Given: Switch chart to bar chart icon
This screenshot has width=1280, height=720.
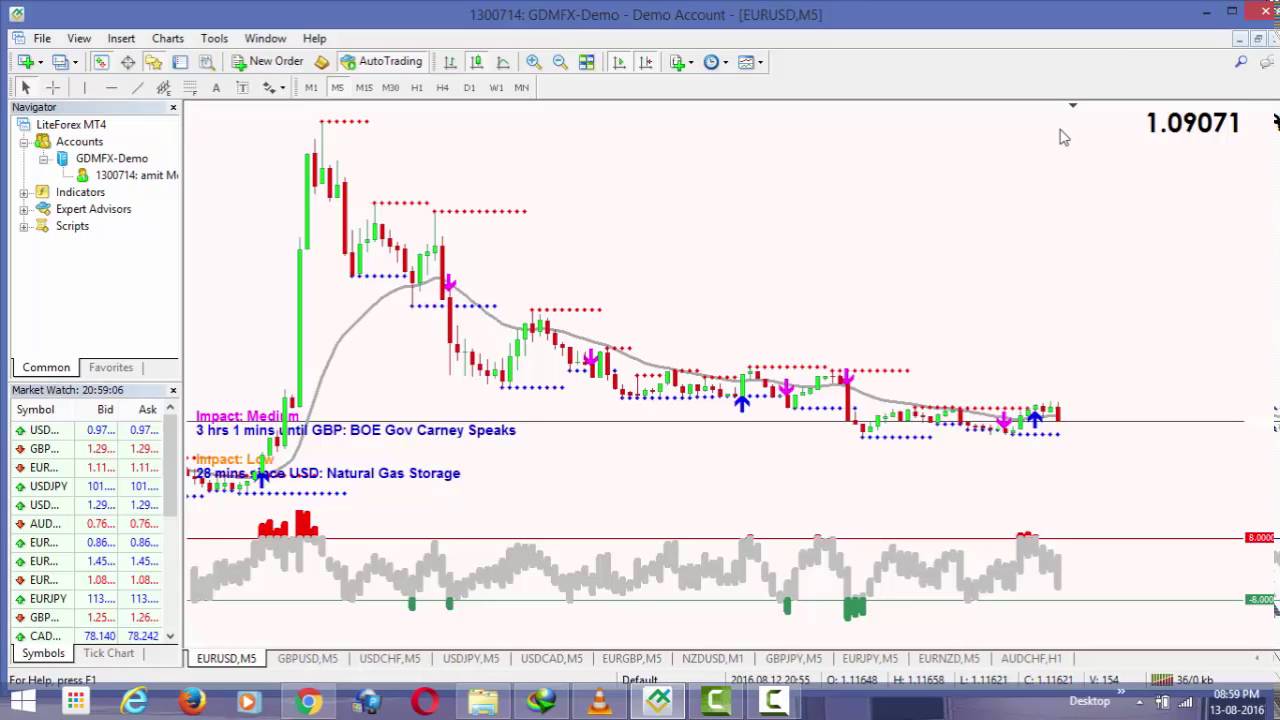Looking at the screenshot, I should pyautogui.click(x=450, y=62).
